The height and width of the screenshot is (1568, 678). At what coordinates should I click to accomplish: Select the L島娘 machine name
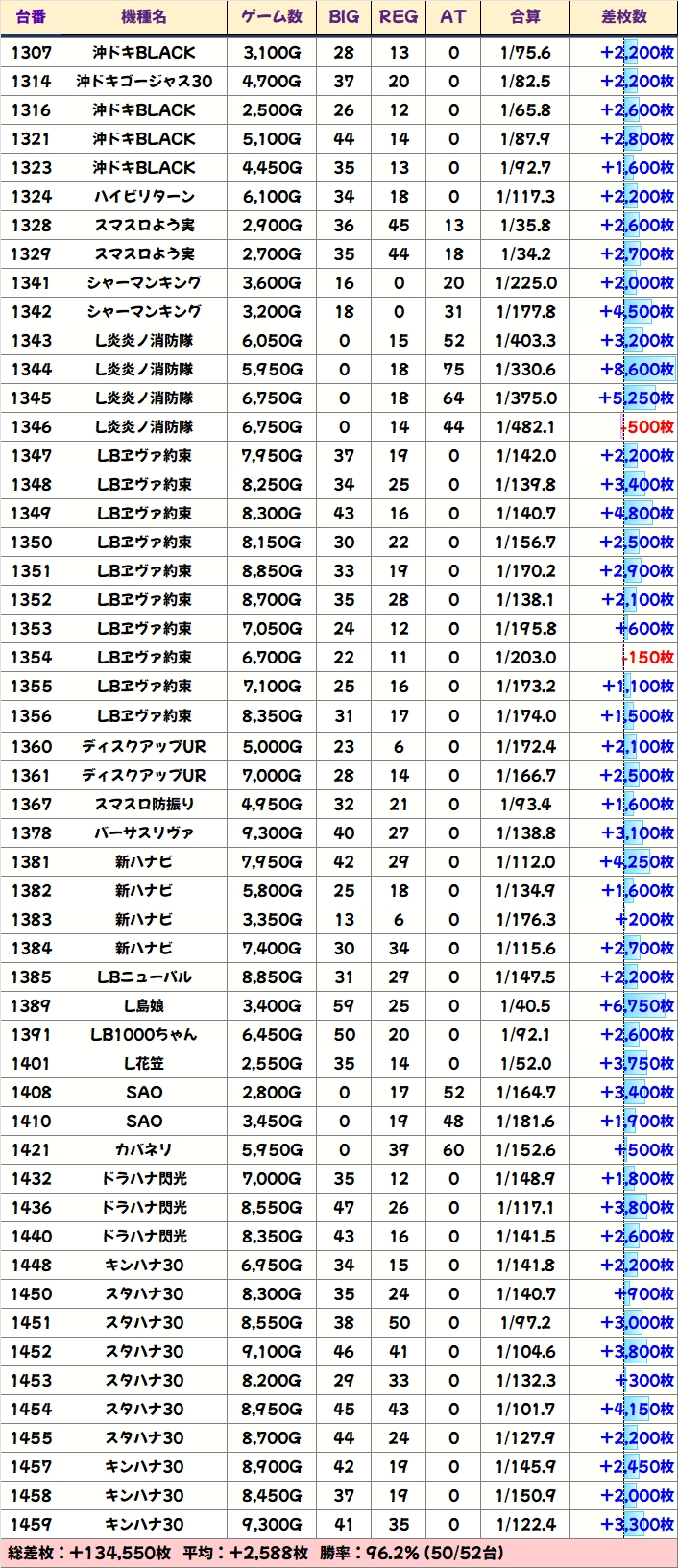pos(144,1005)
